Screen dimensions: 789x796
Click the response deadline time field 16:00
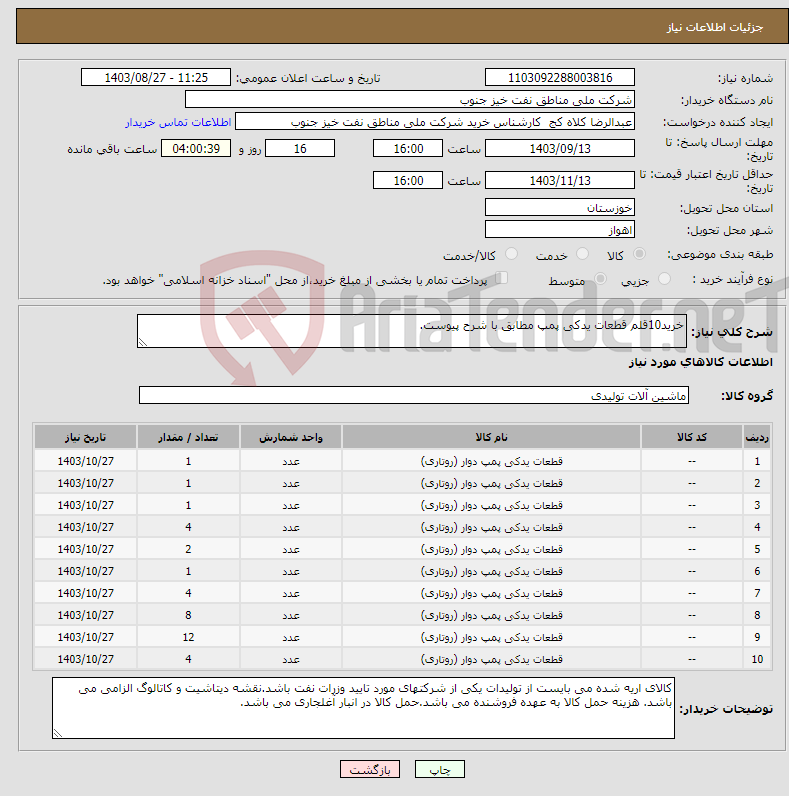click(408, 149)
